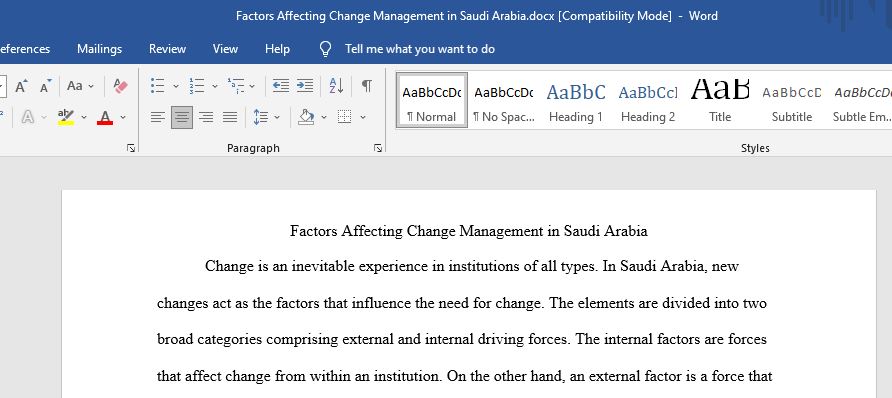Click the line starting 'changes act as the factors'
This screenshot has width=892, height=398.
point(461,303)
